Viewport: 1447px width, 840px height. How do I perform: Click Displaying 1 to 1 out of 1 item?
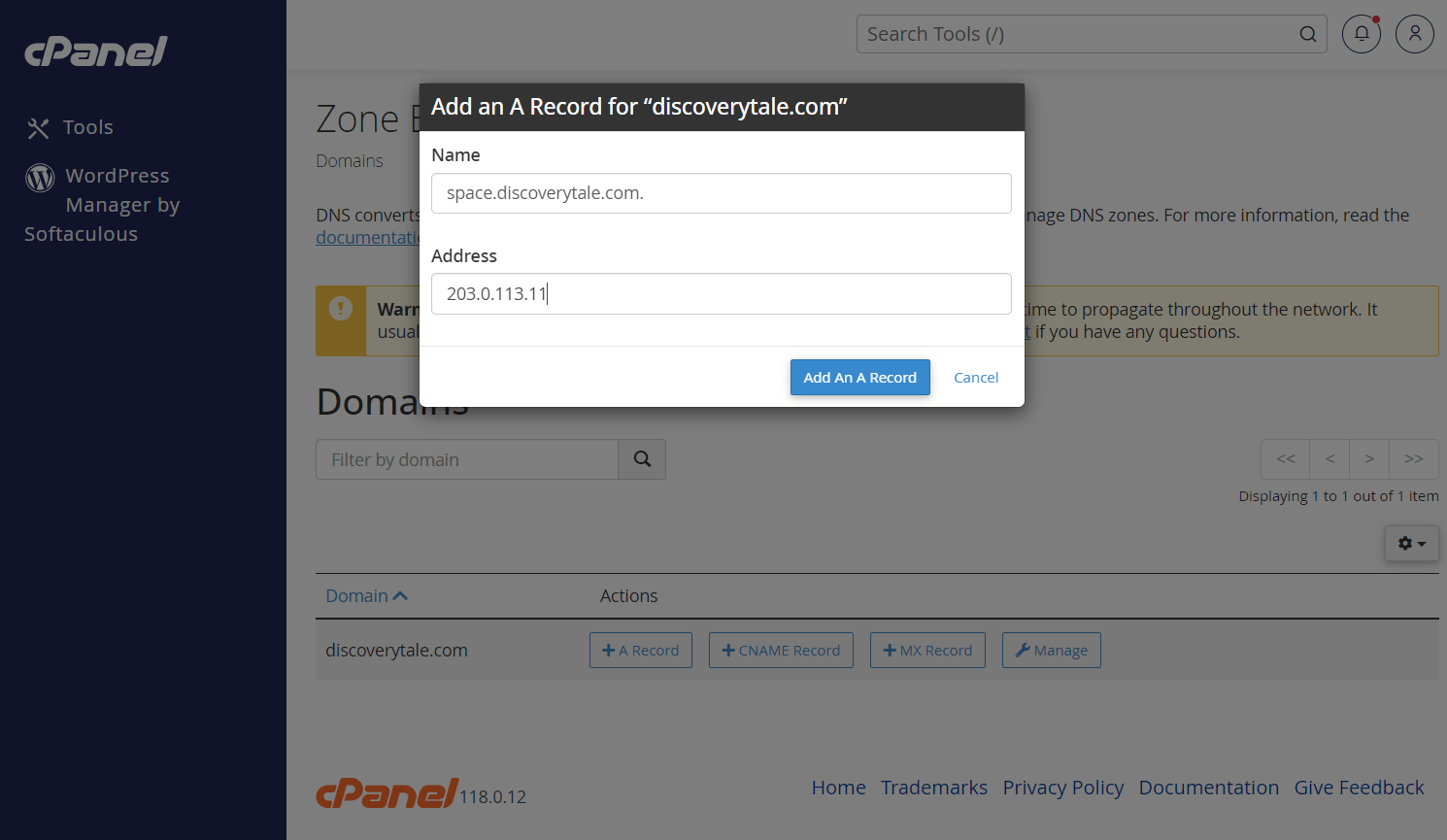pos(1339,496)
